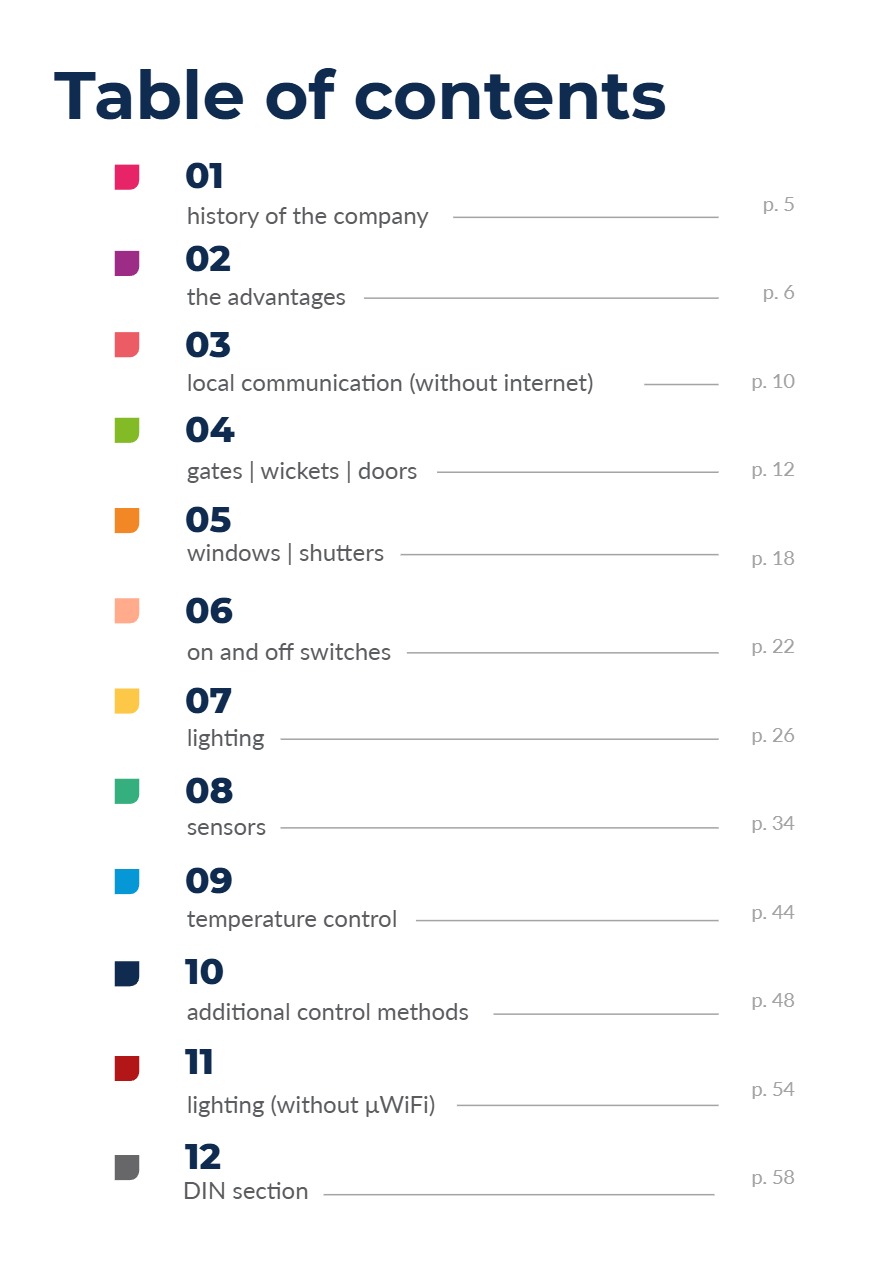Open 'temperature control' entry

coord(292,920)
